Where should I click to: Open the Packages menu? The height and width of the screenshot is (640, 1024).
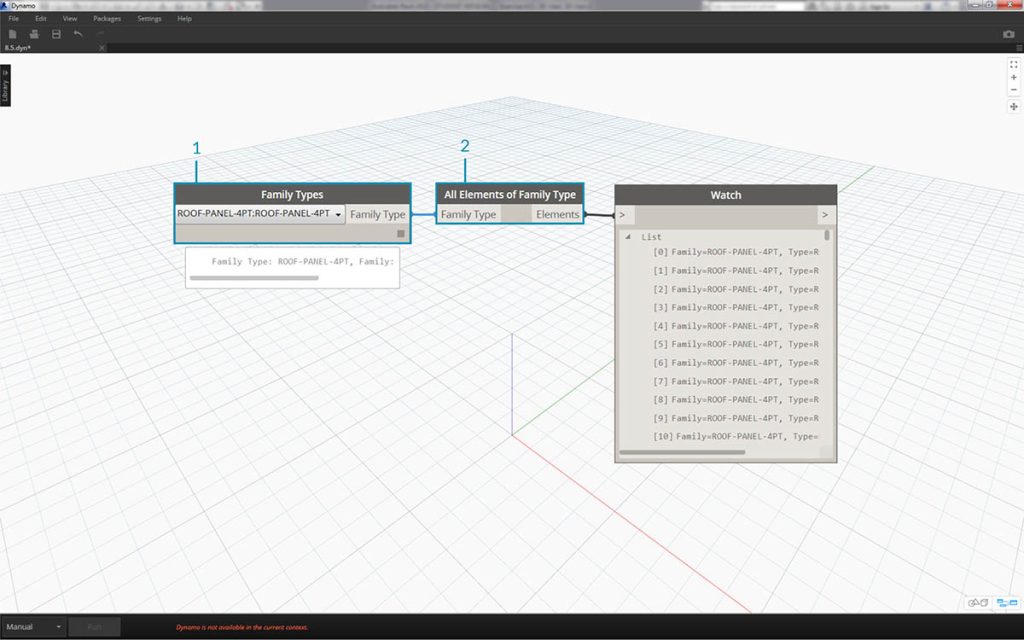pyautogui.click(x=106, y=18)
